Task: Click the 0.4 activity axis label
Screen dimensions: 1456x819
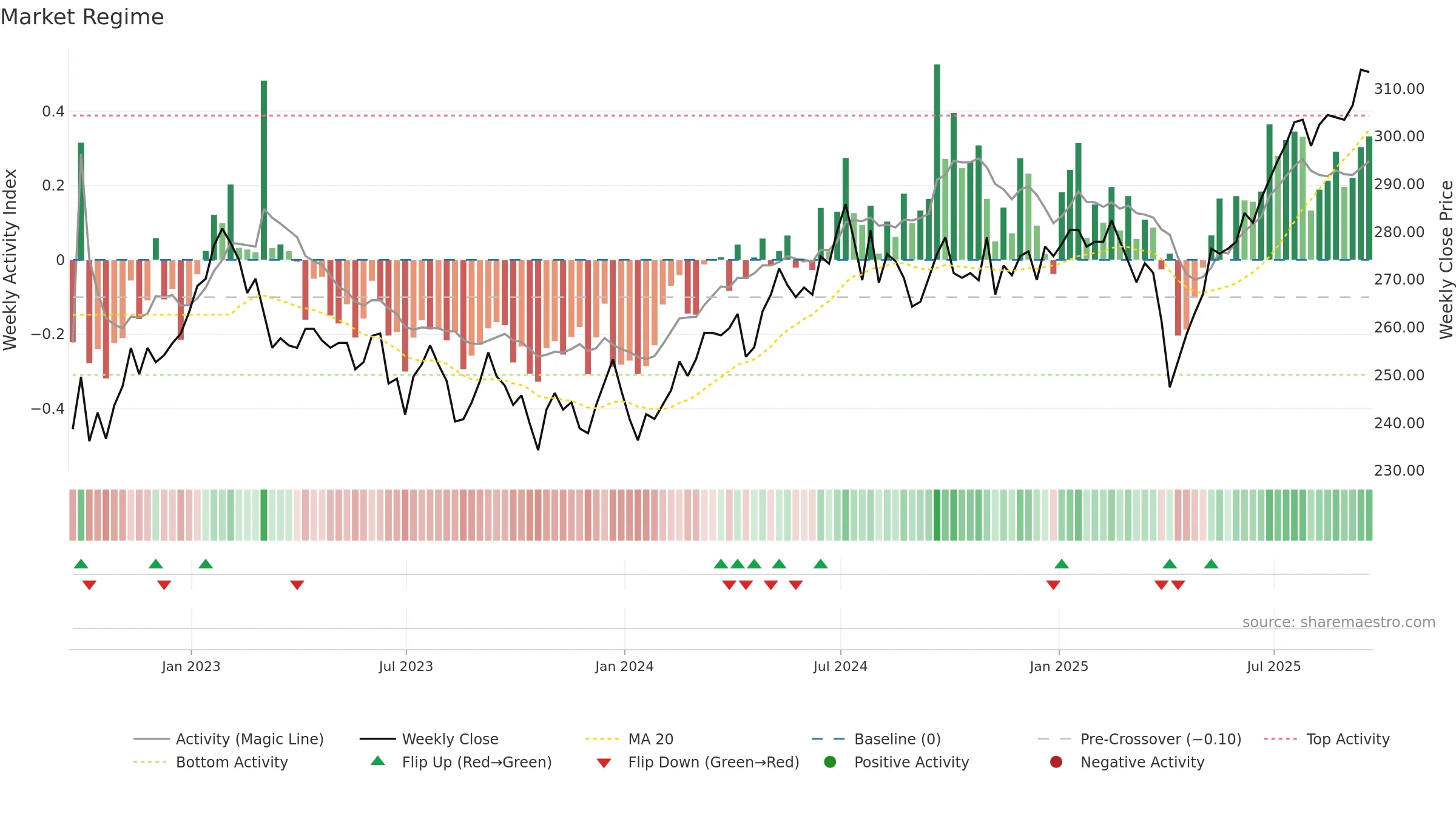Action: 53,112
